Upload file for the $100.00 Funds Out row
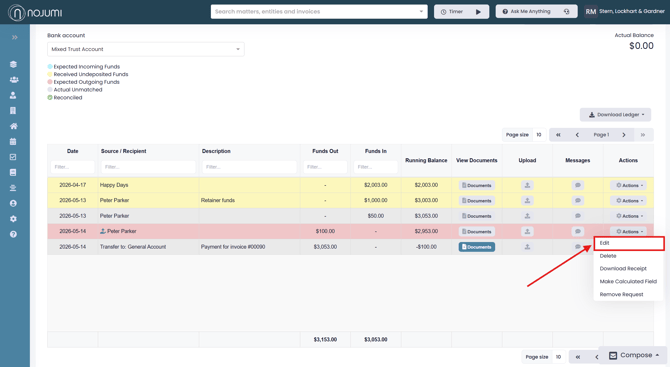The height and width of the screenshot is (367, 670). 527,232
